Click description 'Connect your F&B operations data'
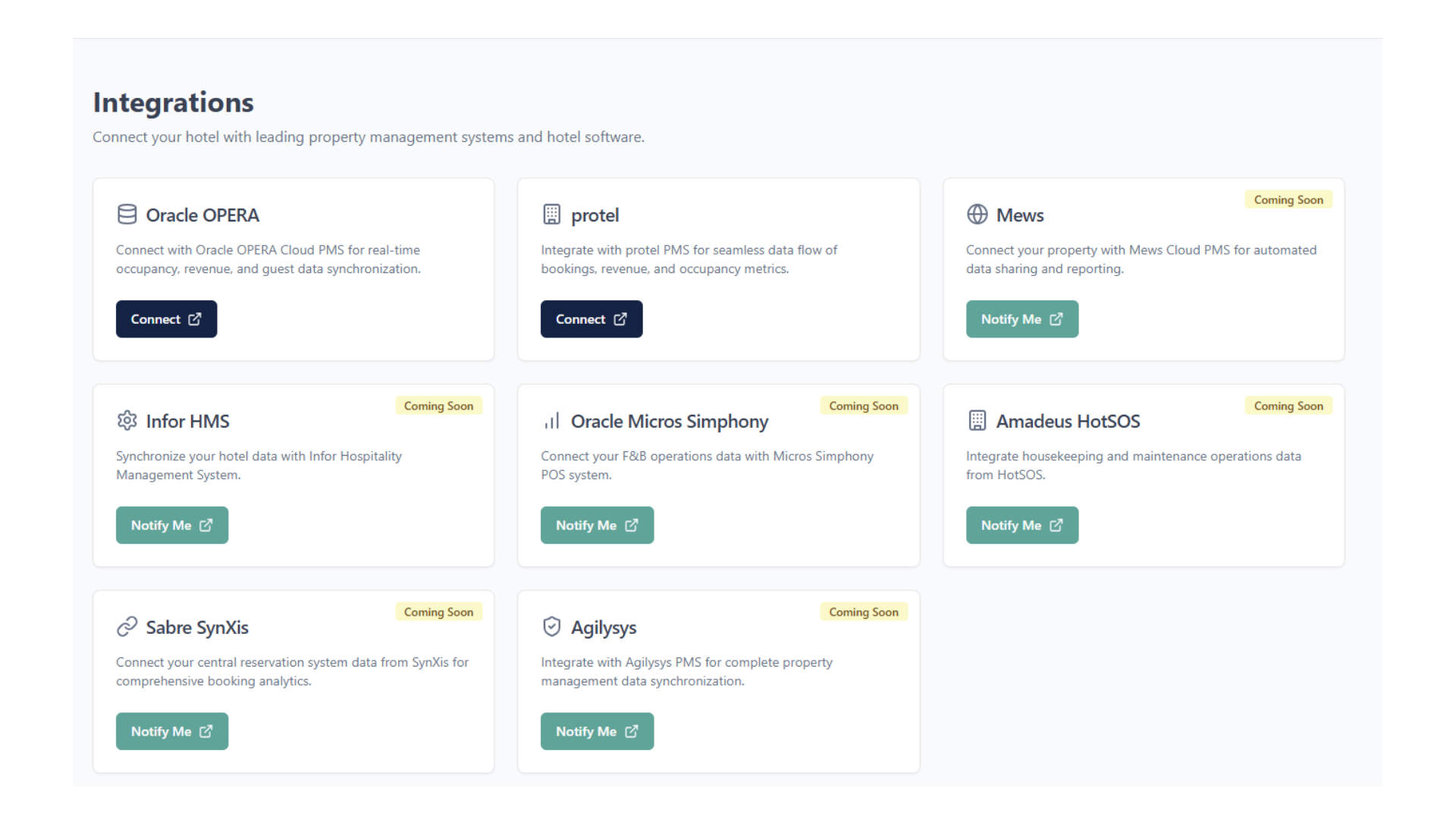The image size is (1456, 819). [x=707, y=466]
